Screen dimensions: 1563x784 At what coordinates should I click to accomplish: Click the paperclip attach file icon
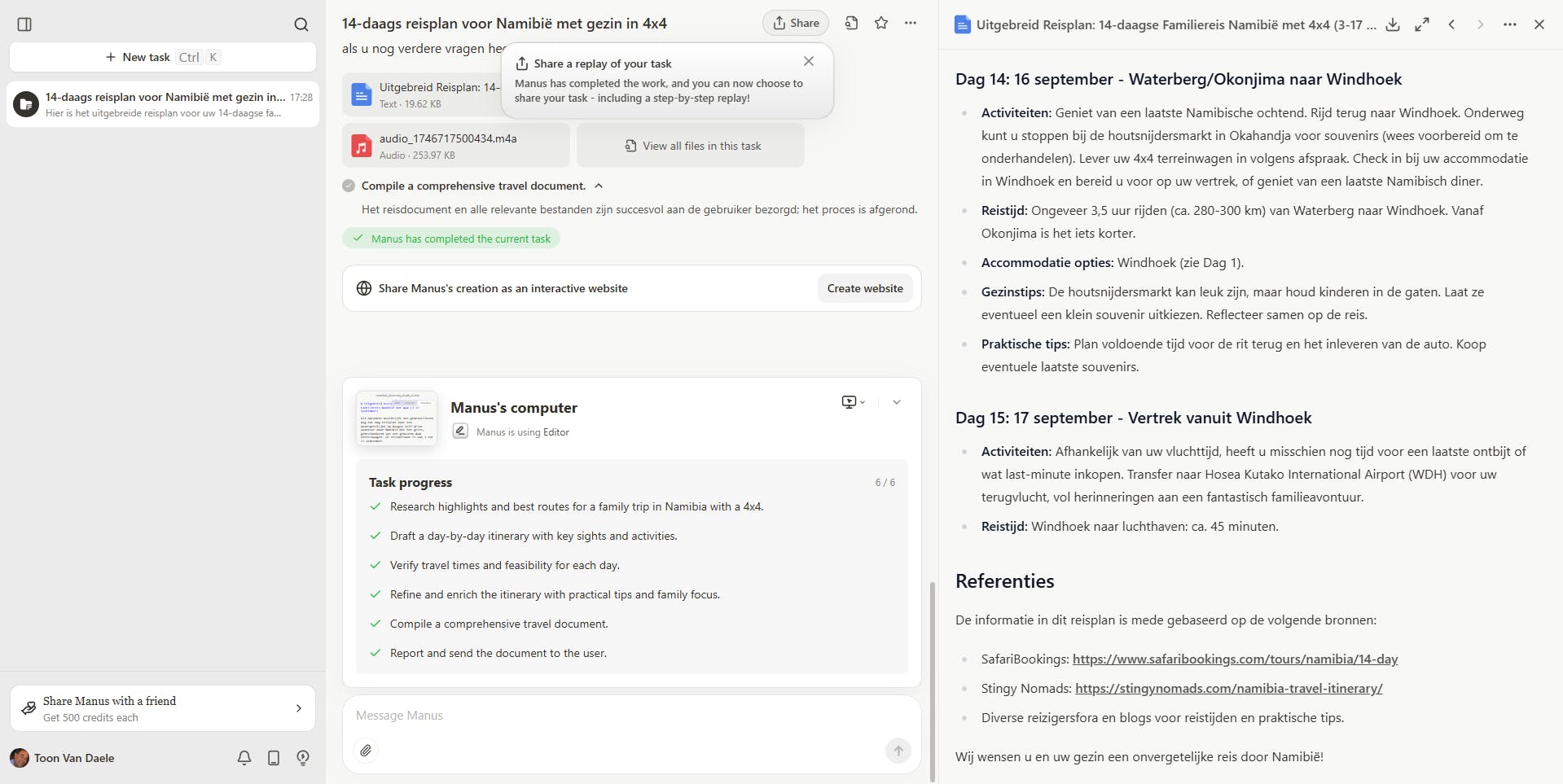pyautogui.click(x=367, y=751)
